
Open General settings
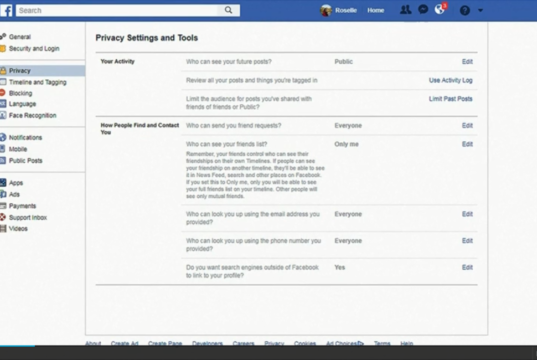click(x=20, y=37)
